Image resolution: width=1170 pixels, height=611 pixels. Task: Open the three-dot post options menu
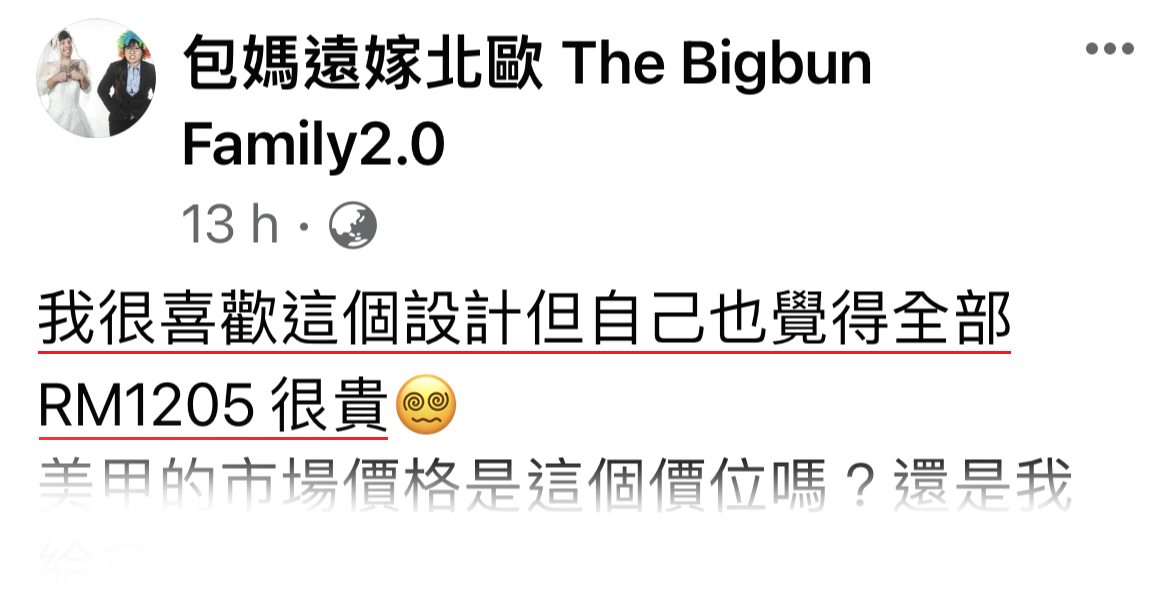[1110, 48]
